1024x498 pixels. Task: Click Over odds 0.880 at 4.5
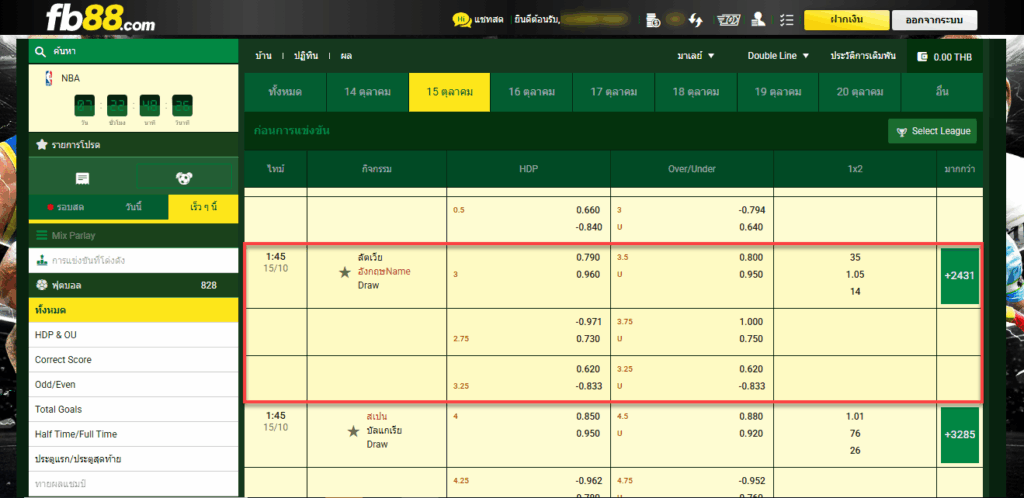[x=751, y=416]
